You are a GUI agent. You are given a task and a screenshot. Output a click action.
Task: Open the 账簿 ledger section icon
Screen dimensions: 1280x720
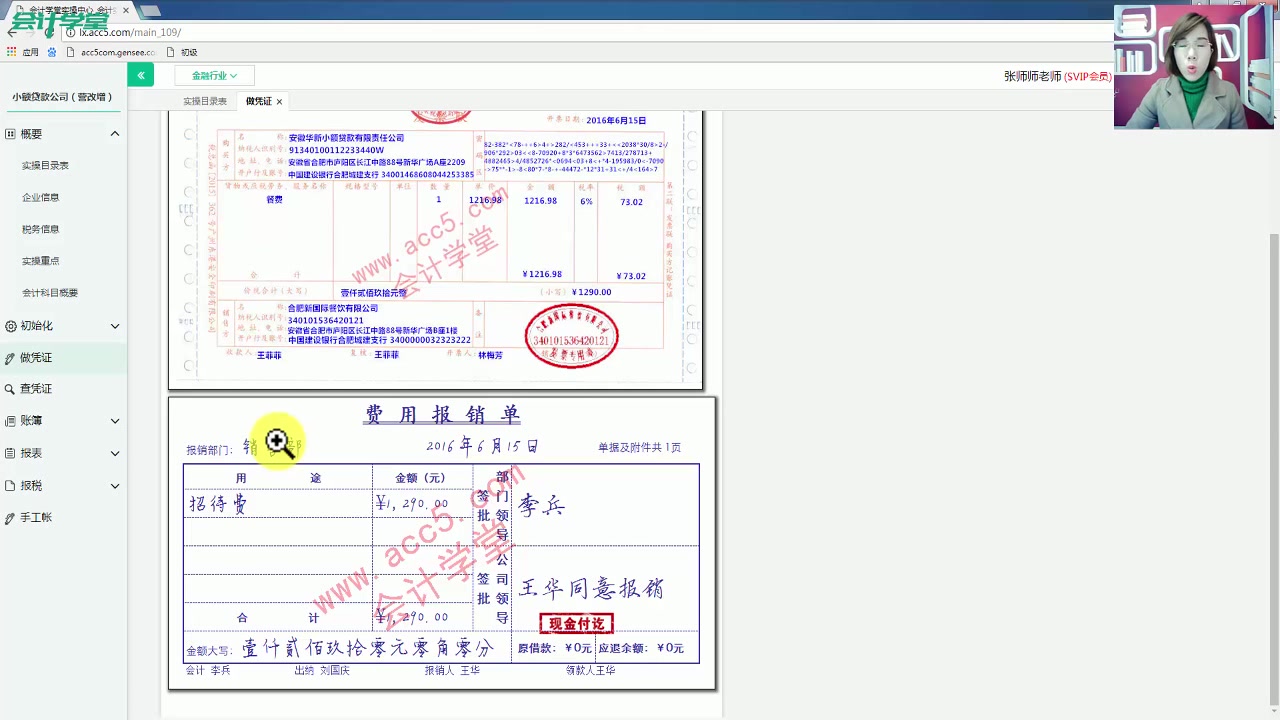click(13, 420)
